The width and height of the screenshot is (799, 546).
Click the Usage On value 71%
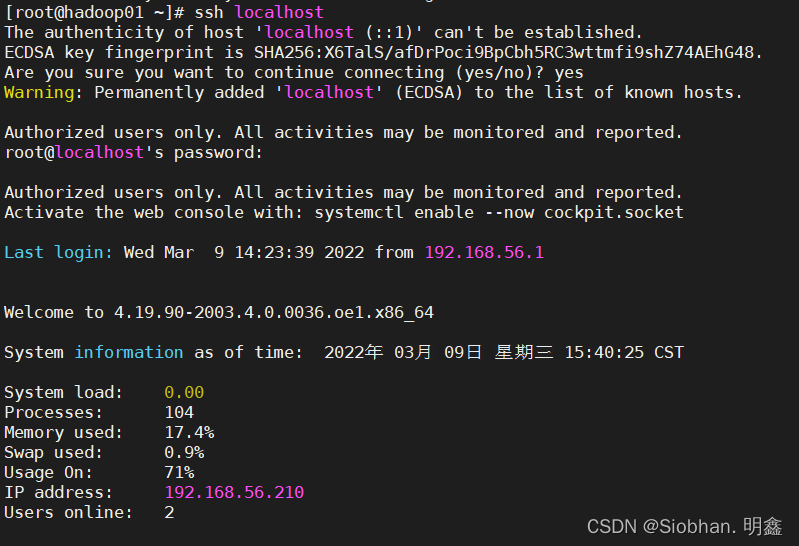(179, 472)
